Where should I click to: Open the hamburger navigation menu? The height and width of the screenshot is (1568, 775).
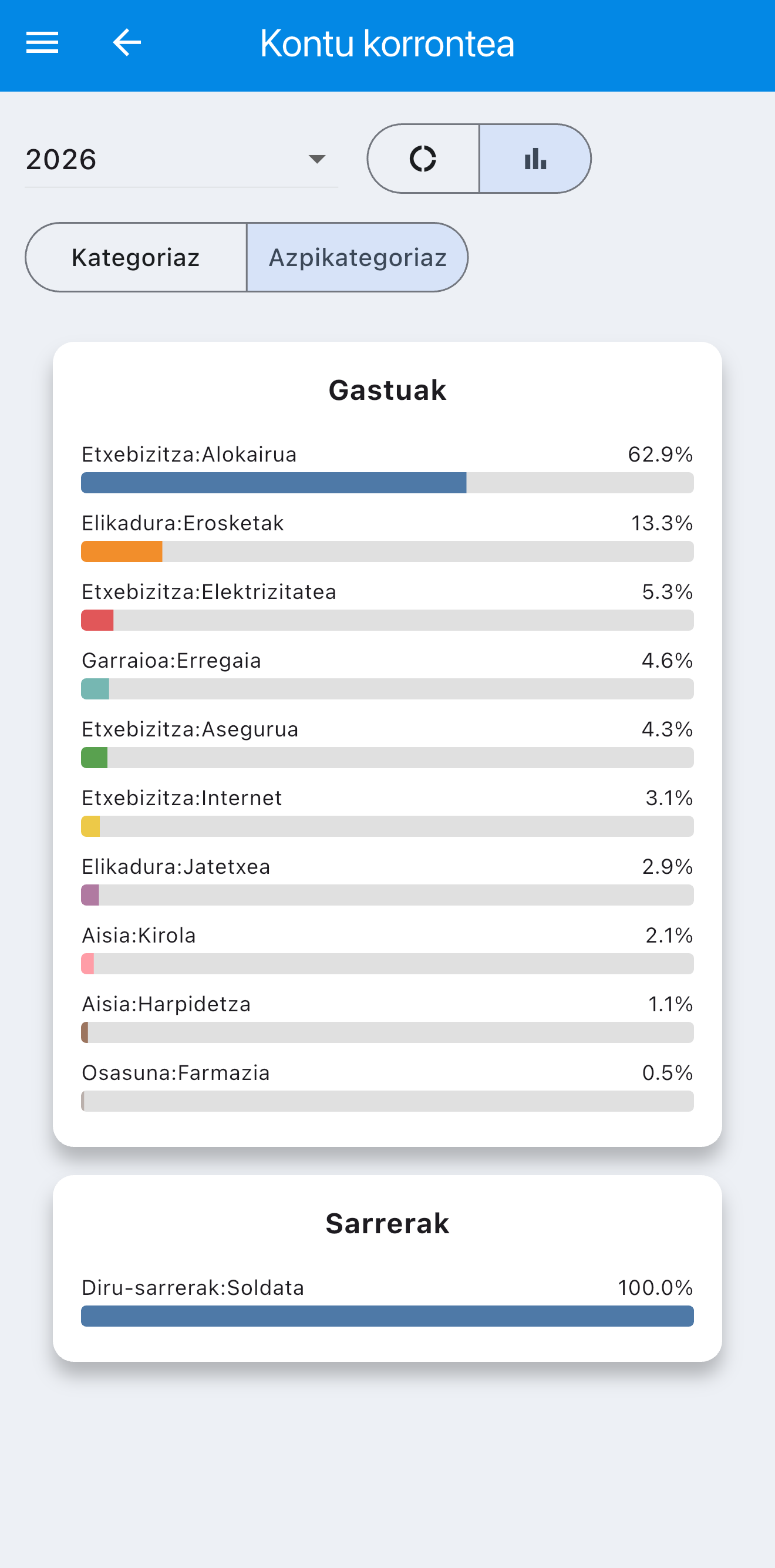coord(42,43)
